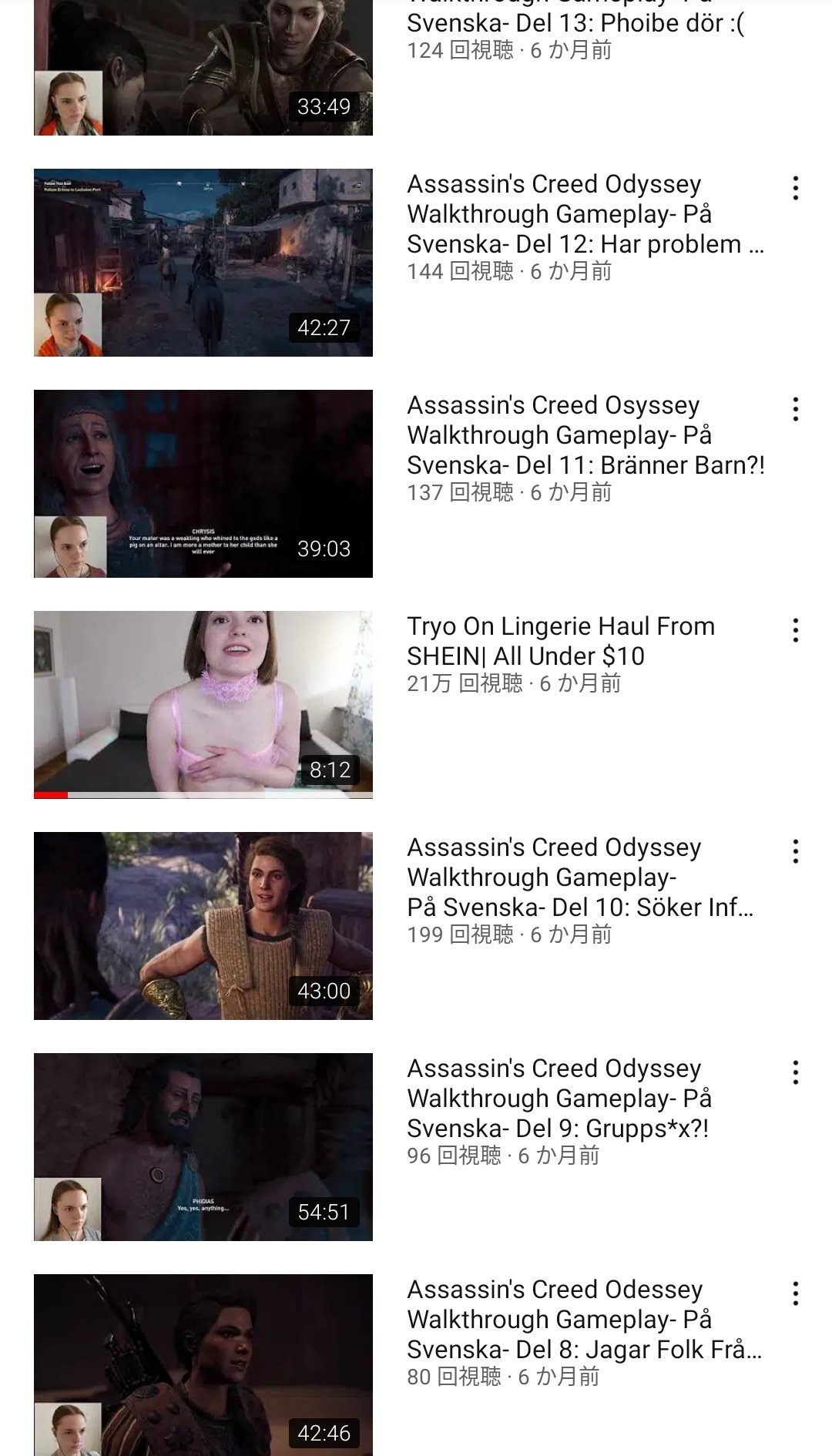This screenshot has height=1456, width=832.
Task: Click the red watch progress bar
Action: click(x=51, y=795)
